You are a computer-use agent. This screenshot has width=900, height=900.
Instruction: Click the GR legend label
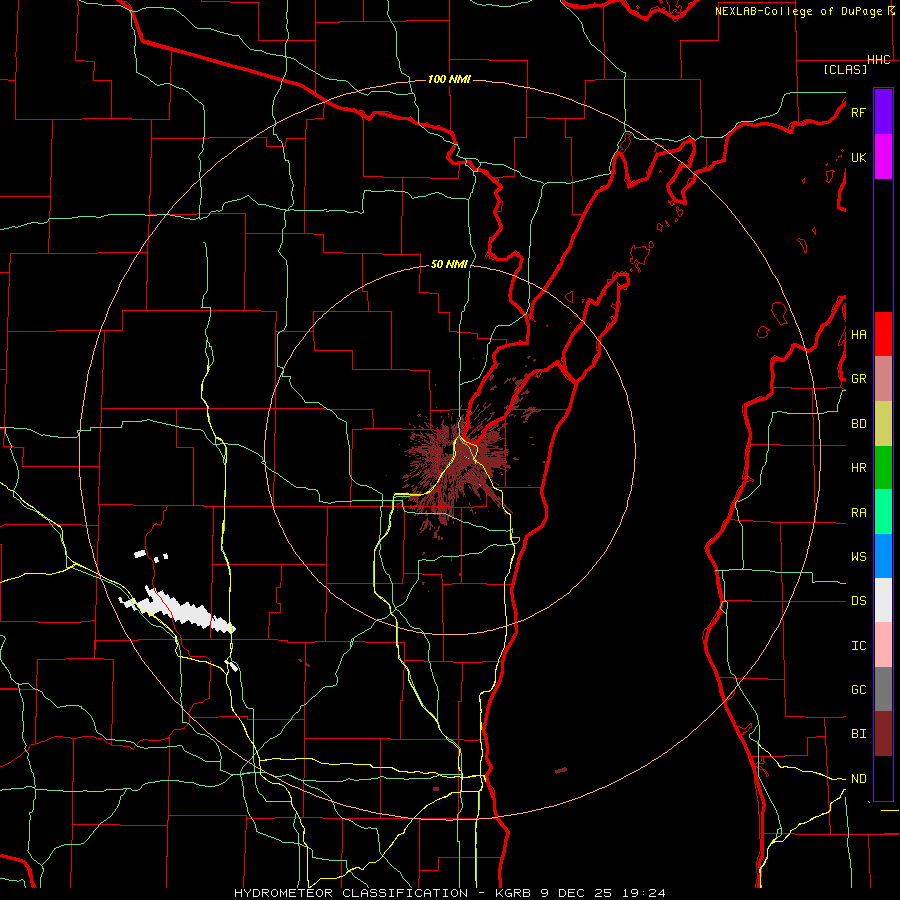tap(858, 379)
